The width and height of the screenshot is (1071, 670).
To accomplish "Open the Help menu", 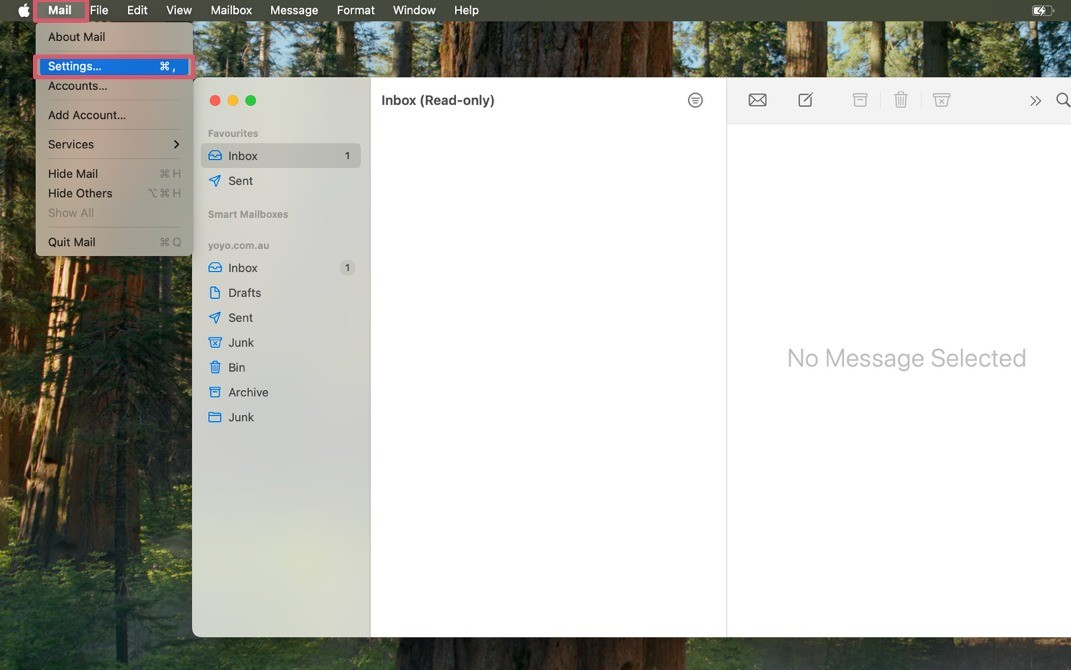I will (x=467, y=10).
